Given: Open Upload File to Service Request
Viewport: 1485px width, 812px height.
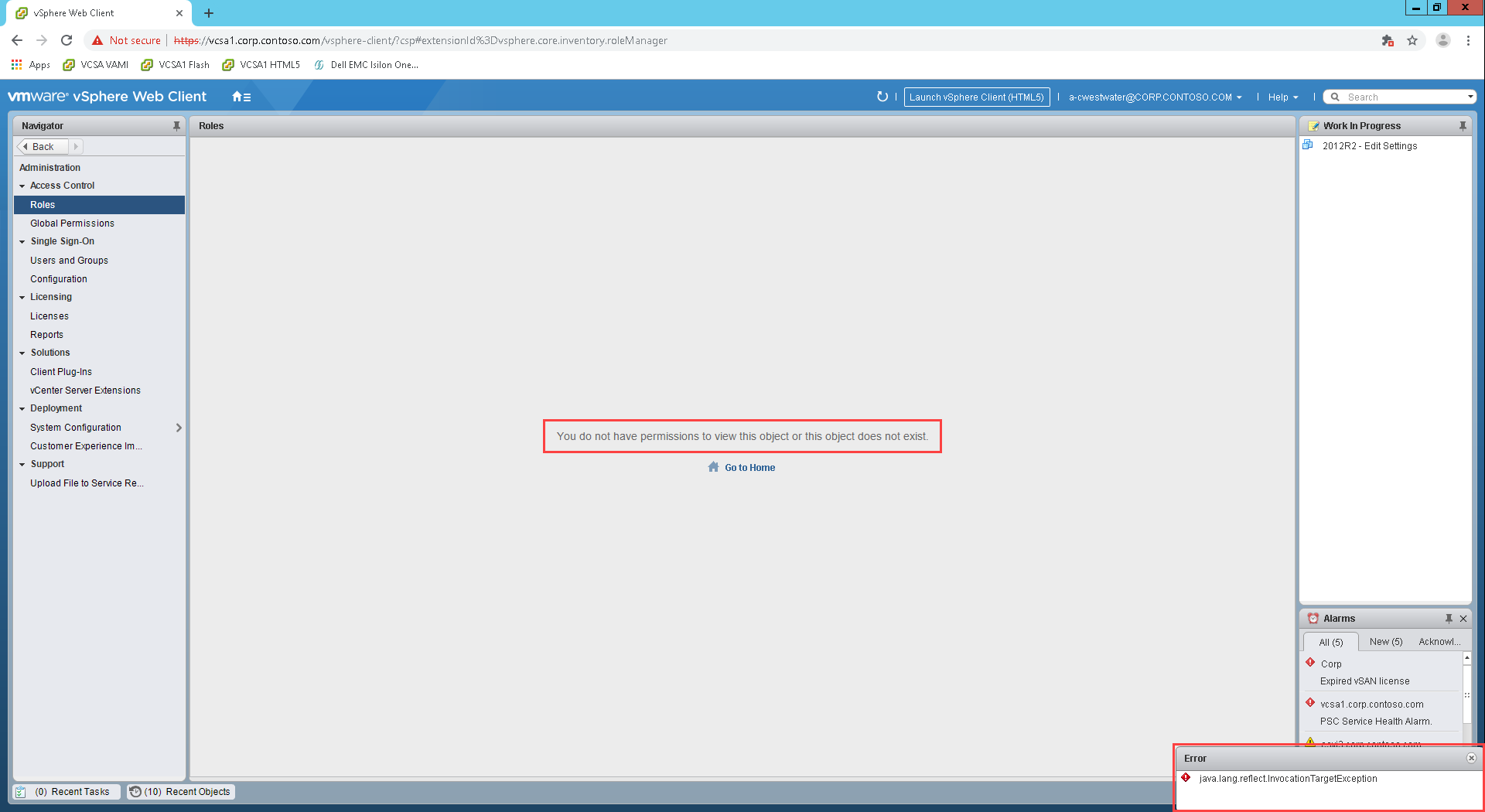Looking at the screenshot, I should pos(99,483).
